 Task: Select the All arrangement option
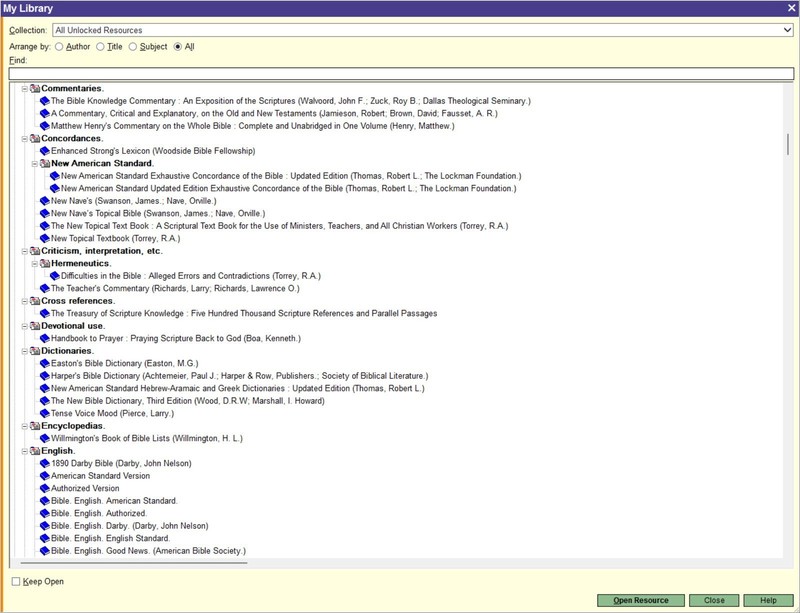178,46
